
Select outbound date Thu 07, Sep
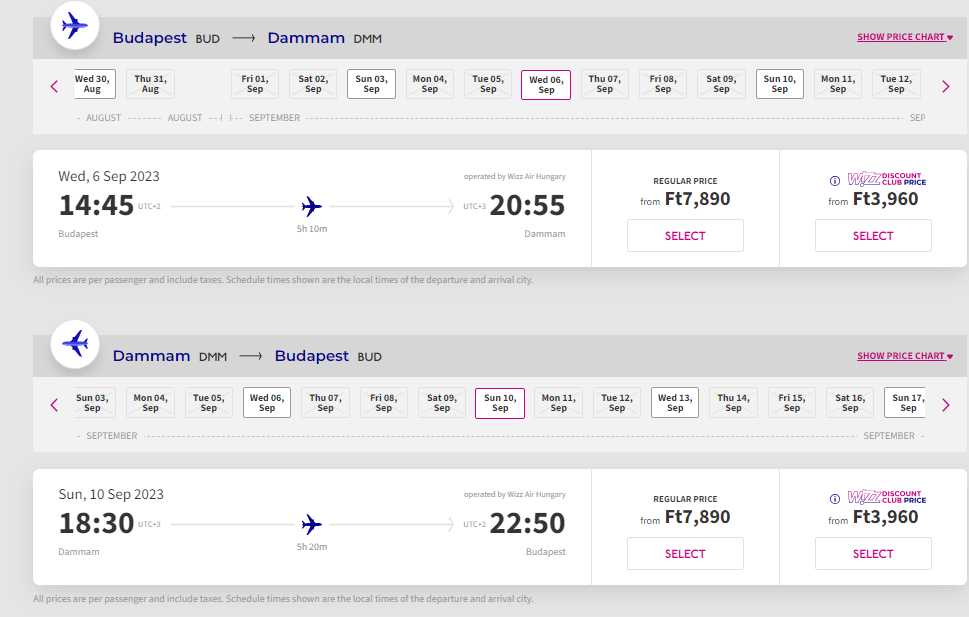[x=604, y=84]
